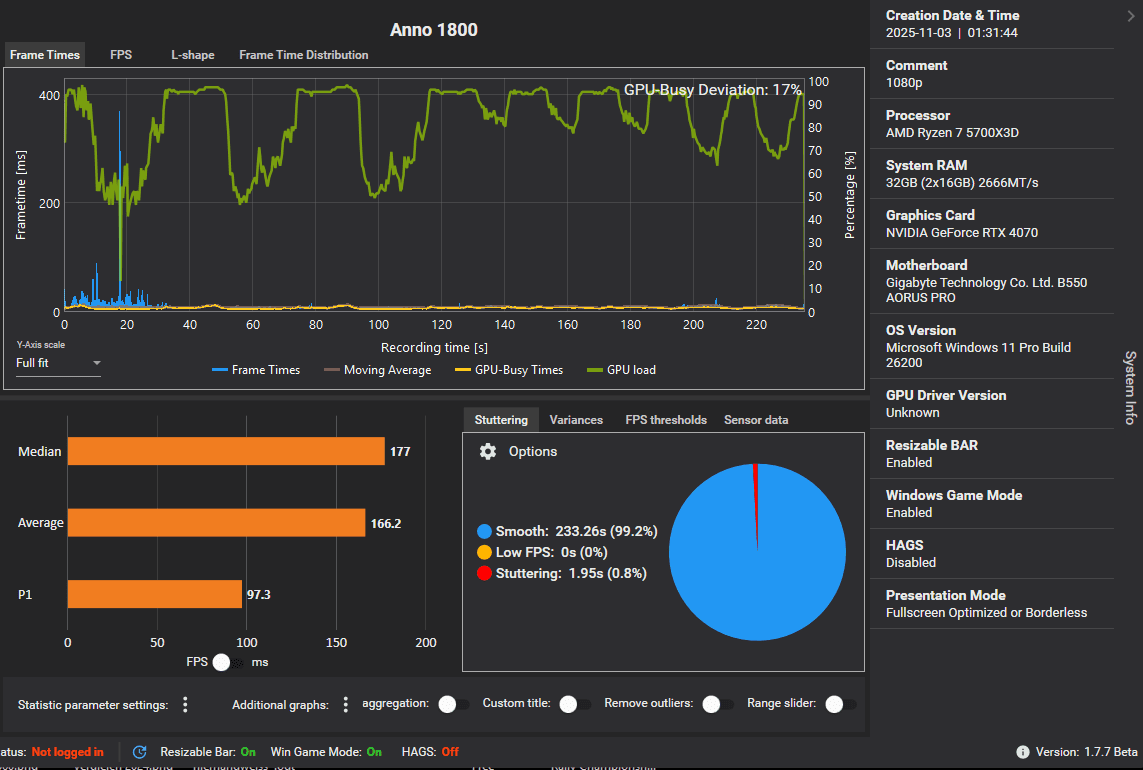The image size is (1143, 770).
Task: Switch to the FPS tab
Action: pos(121,55)
